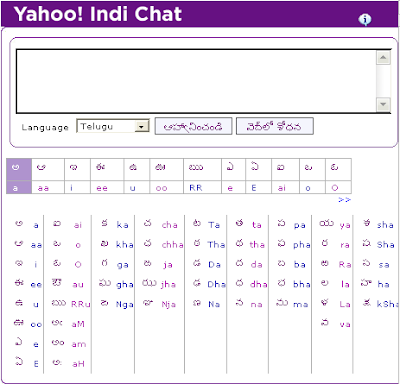The image size is (400, 384).
Task: Click 'kSha' in the consonant list
Action: [x=388, y=304]
